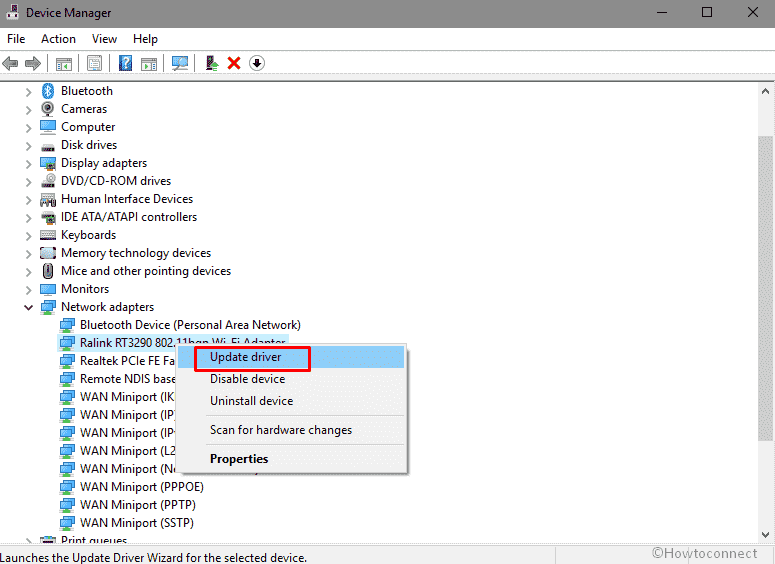The width and height of the screenshot is (775, 564).
Task: Click the IDE ATA/ATAPI controllers icon
Action: click(x=48, y=217)
